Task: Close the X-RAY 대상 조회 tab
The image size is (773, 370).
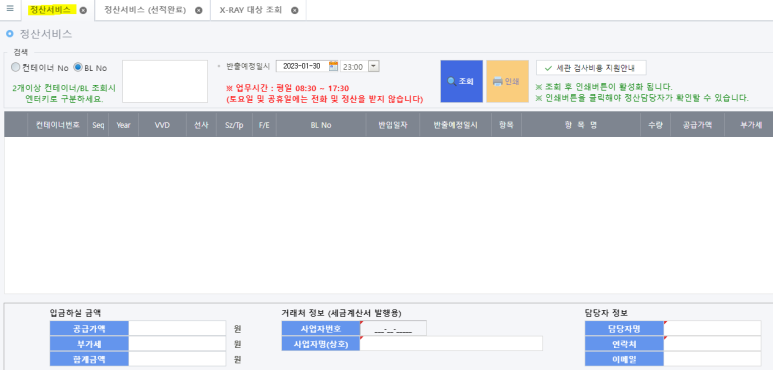Action: [295, 10]
